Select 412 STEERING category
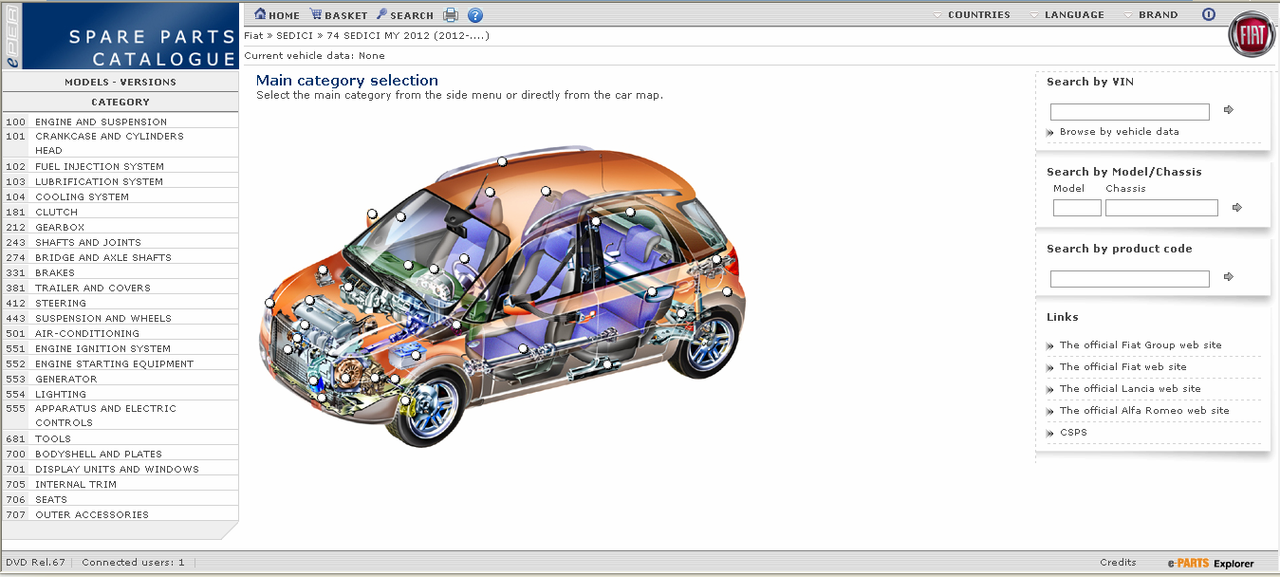 (x=120, y=303)
